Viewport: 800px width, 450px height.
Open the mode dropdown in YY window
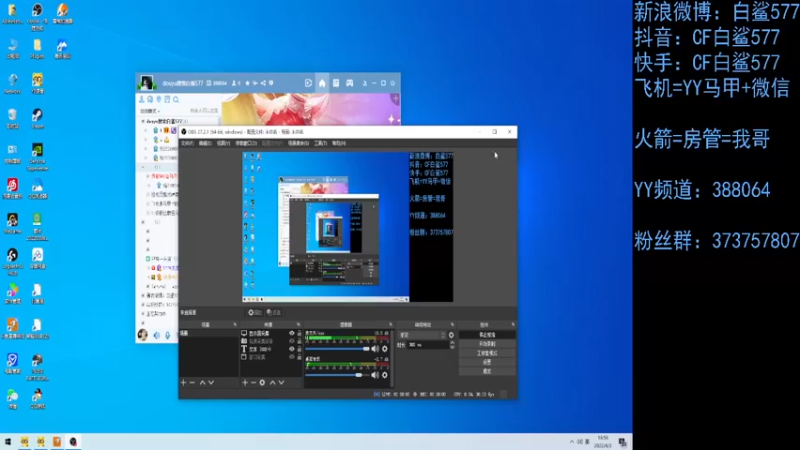pyautogui.click(x=151, y=111)
